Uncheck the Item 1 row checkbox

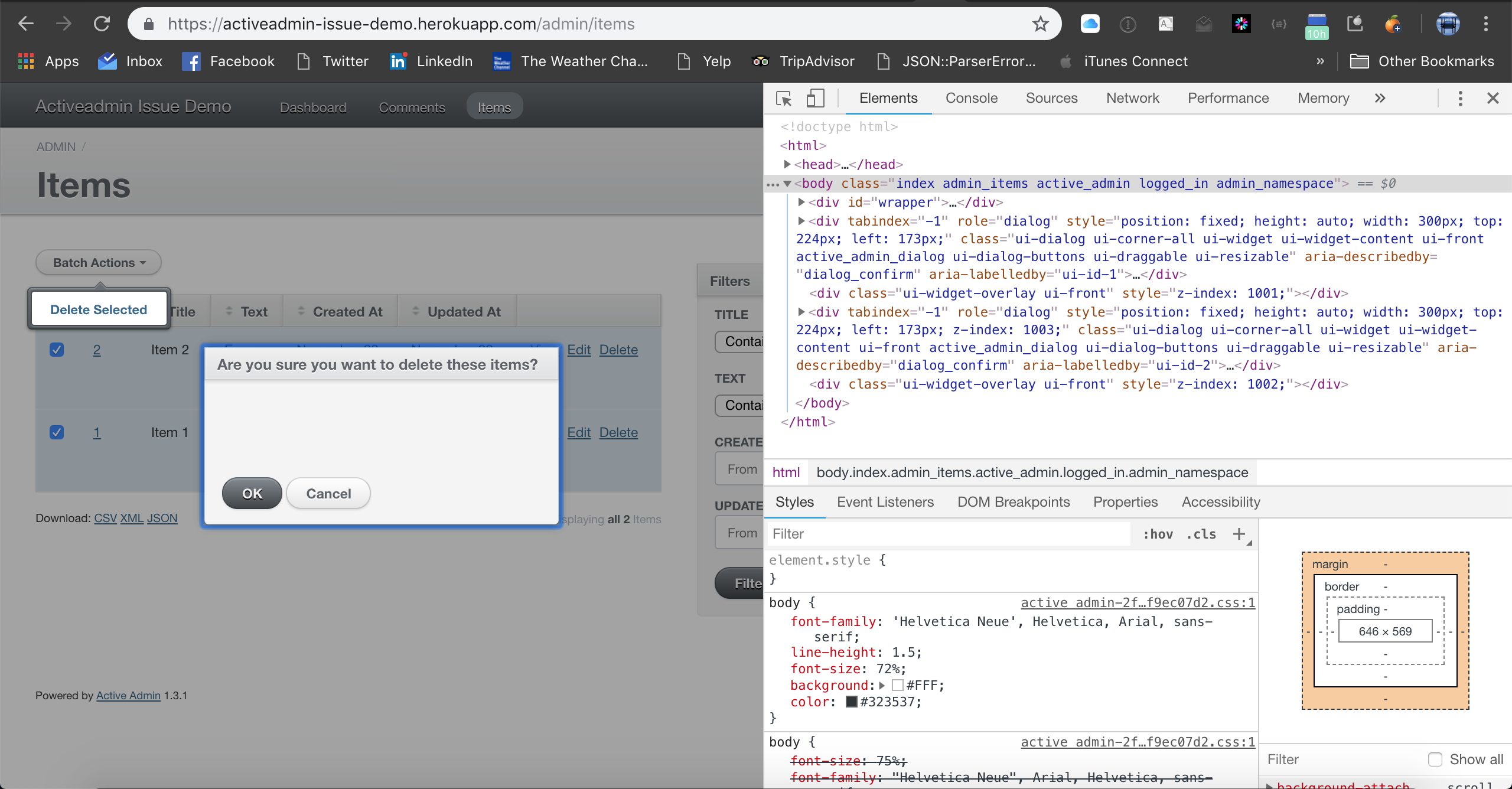pyautogui.click(x=56, y=432)
